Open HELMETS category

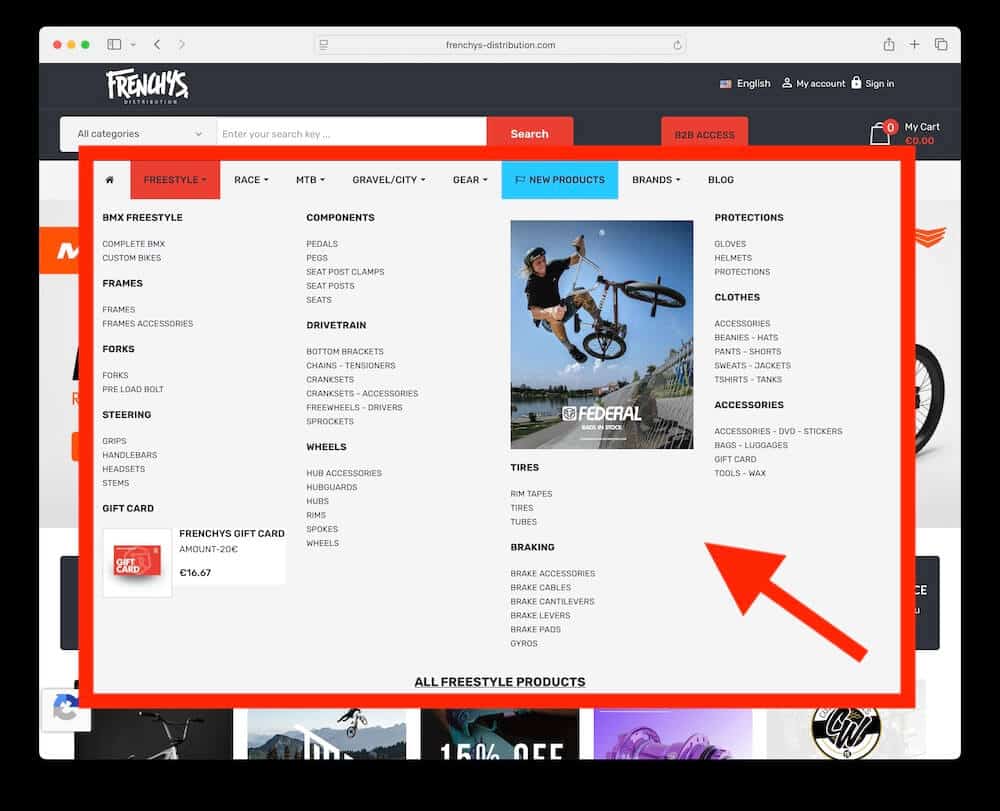[x=733, y=258]
